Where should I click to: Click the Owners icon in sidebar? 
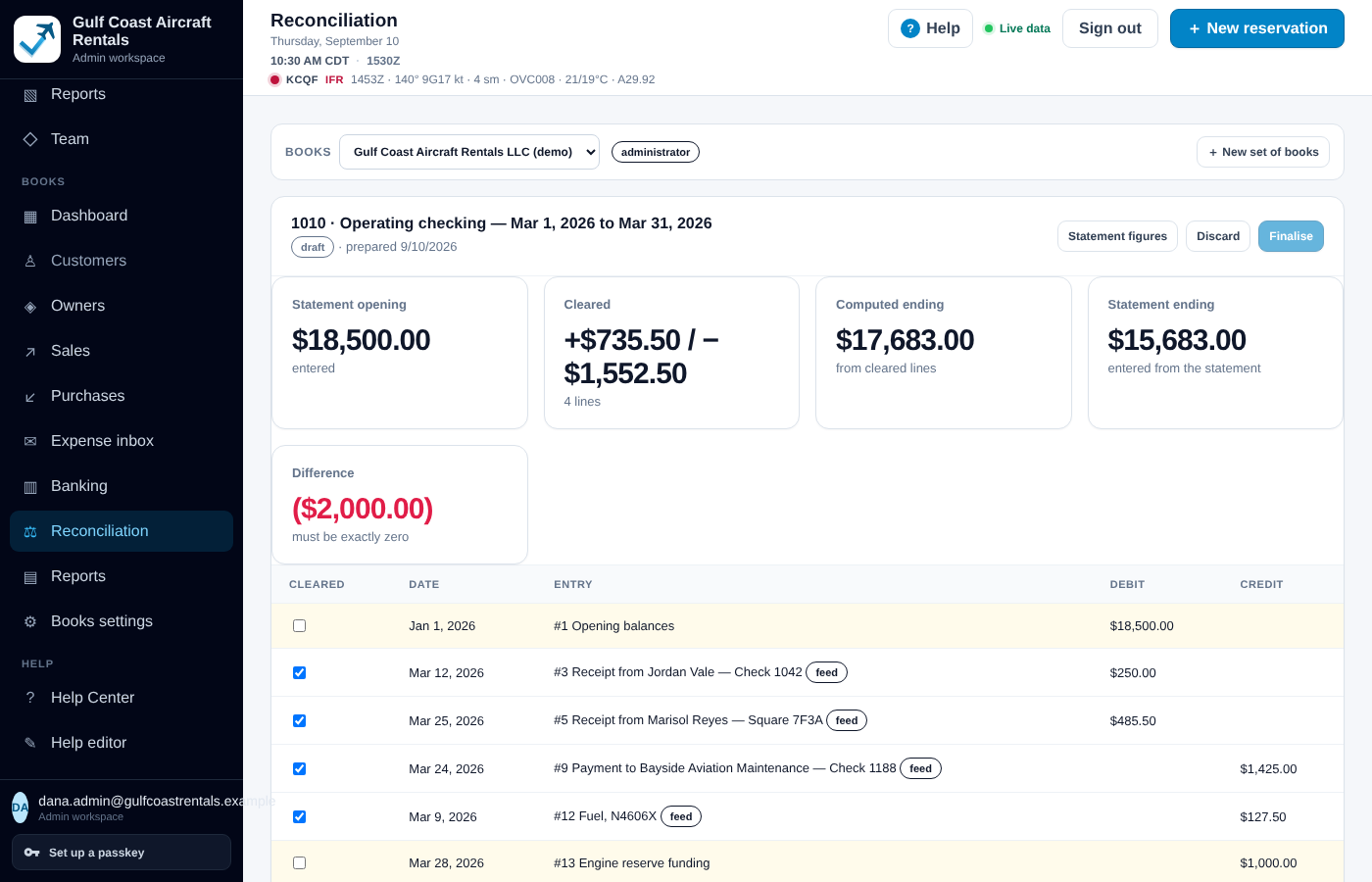tap(30, 307)
